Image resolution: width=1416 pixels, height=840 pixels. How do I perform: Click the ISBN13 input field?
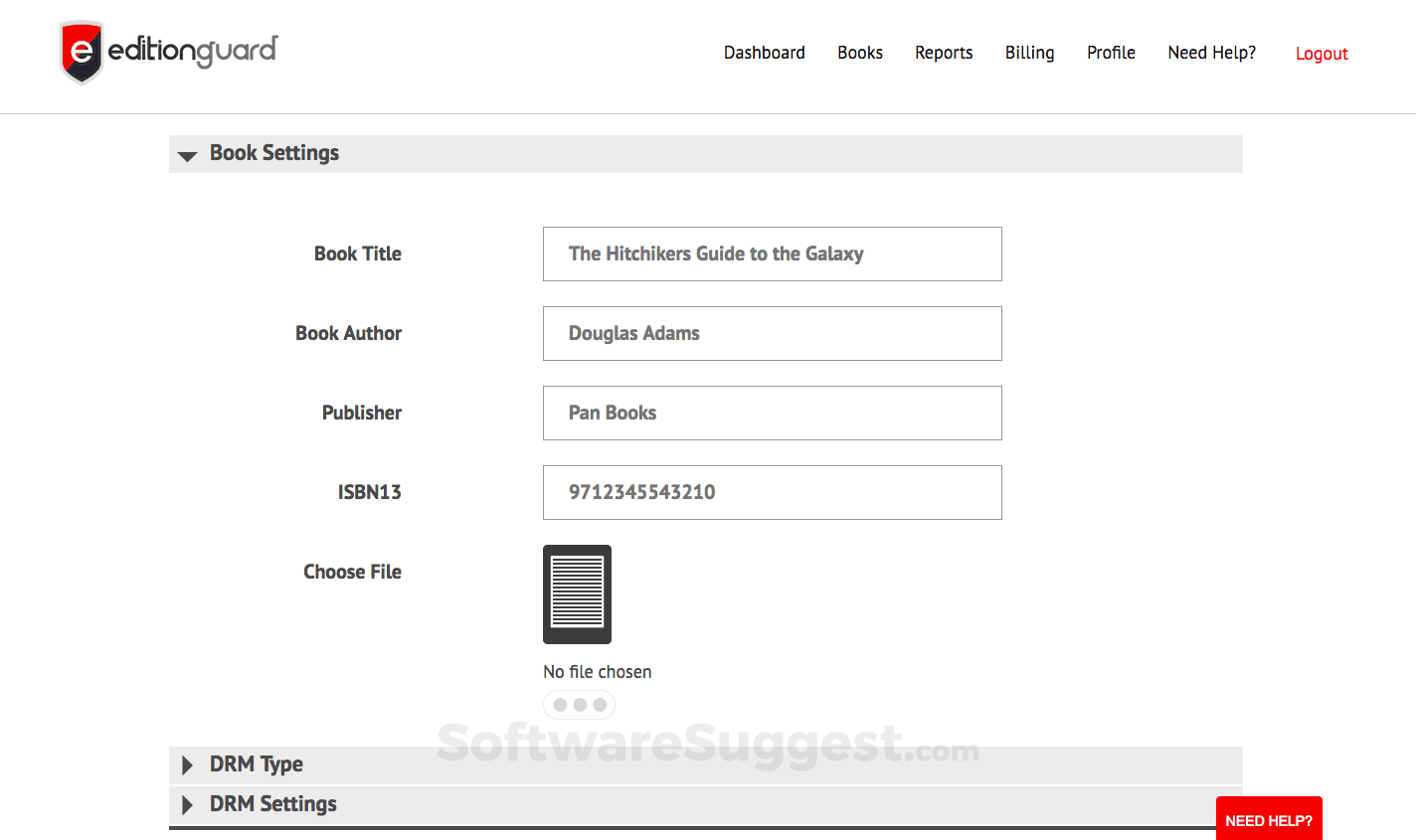(772, 492)
